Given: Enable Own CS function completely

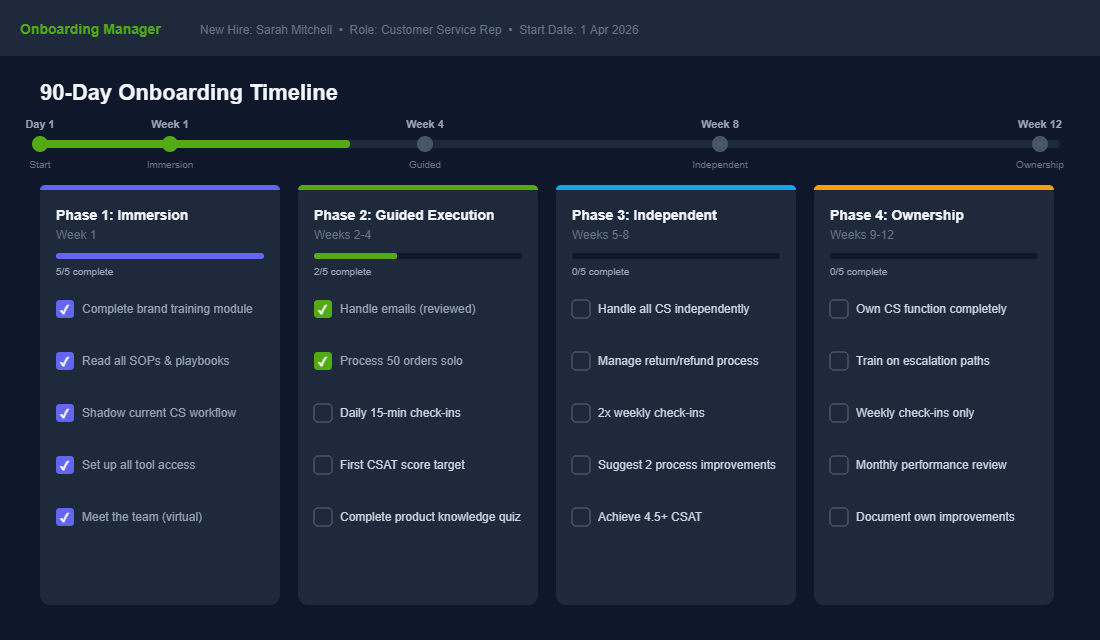Looking at the screenshot, I should point(838,309).
